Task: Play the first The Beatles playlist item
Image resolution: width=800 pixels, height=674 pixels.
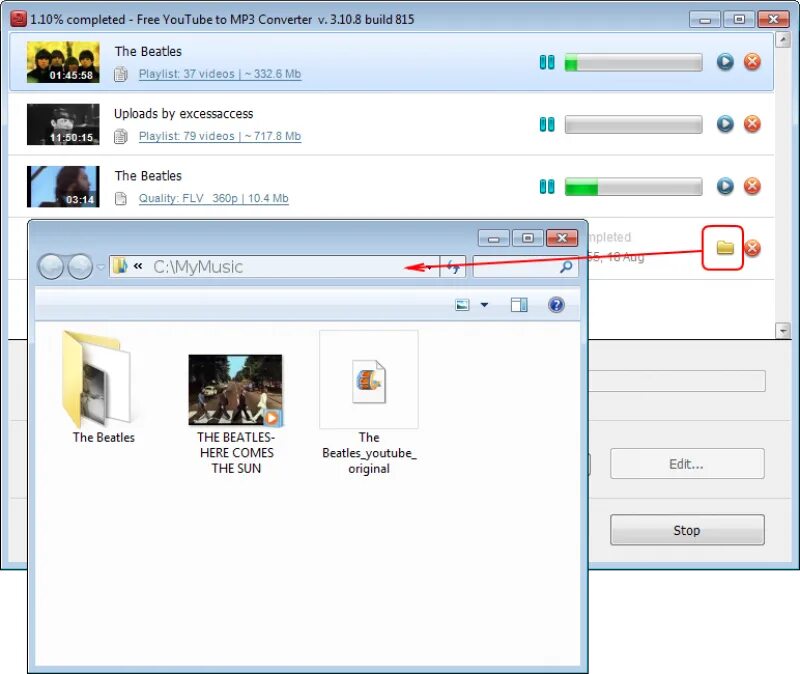Action: [725, 62]
